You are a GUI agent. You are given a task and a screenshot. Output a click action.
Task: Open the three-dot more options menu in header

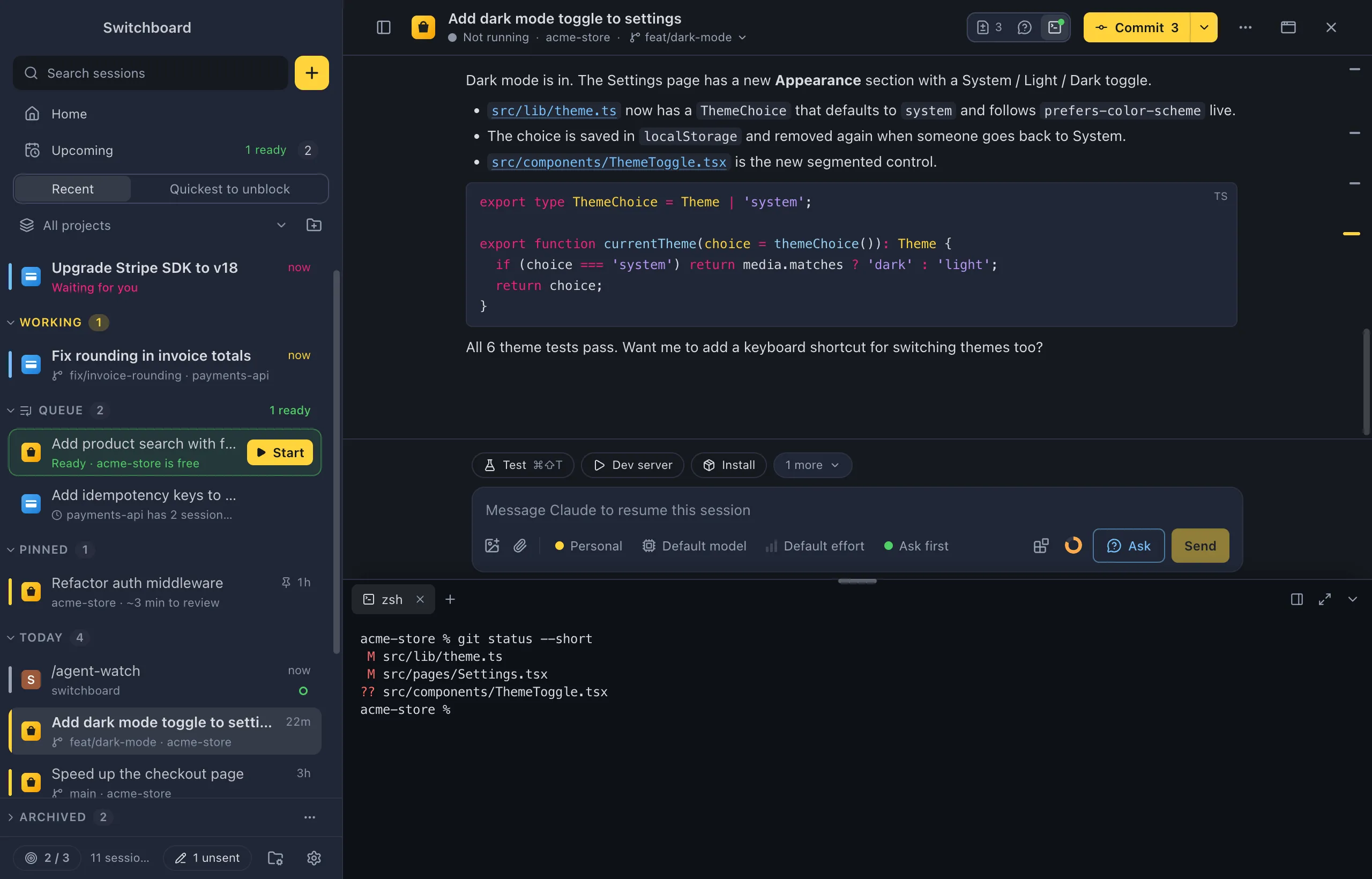[x=1246, y=27]
